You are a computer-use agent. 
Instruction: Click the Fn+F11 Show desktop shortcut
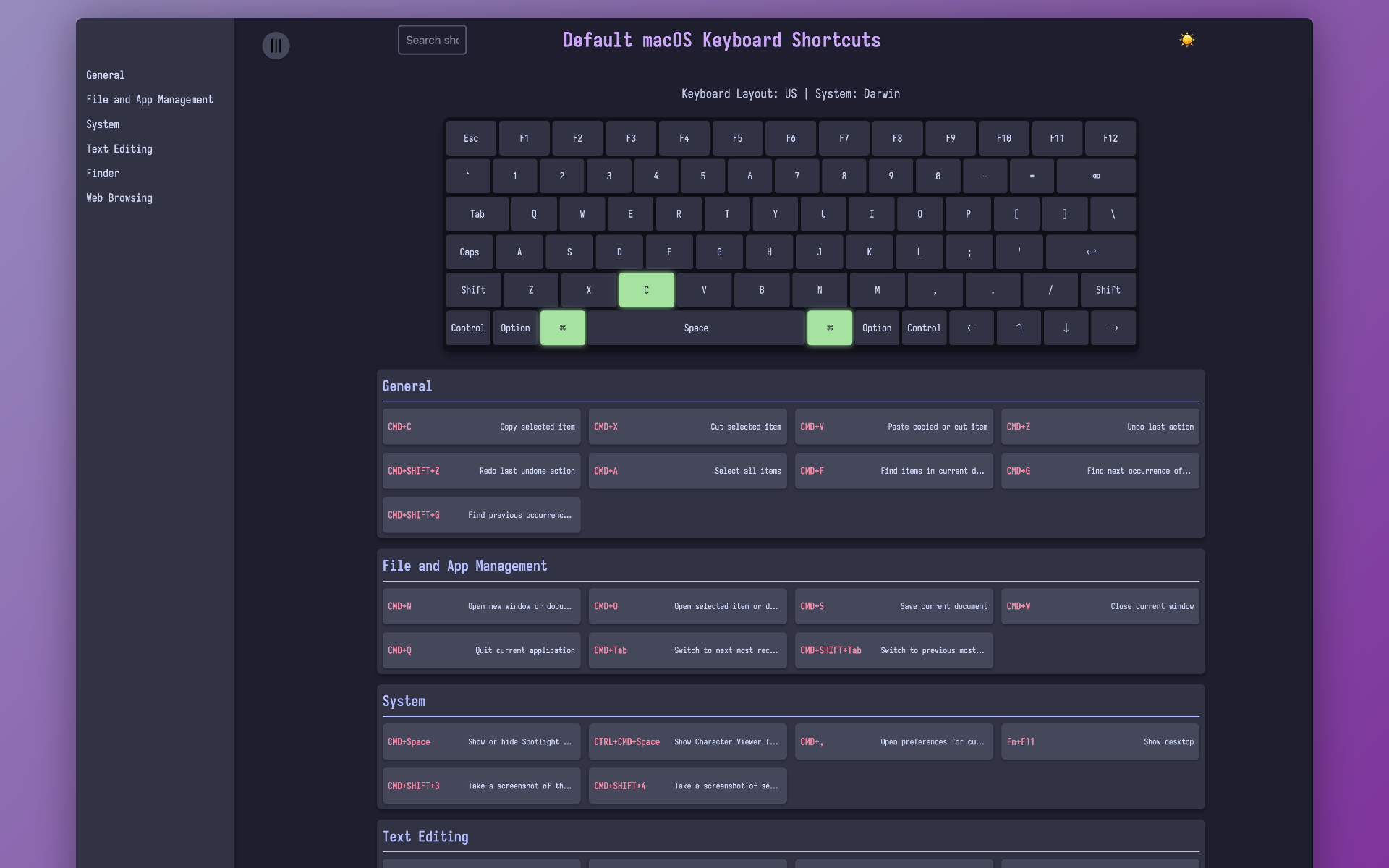coord(1100,741)
